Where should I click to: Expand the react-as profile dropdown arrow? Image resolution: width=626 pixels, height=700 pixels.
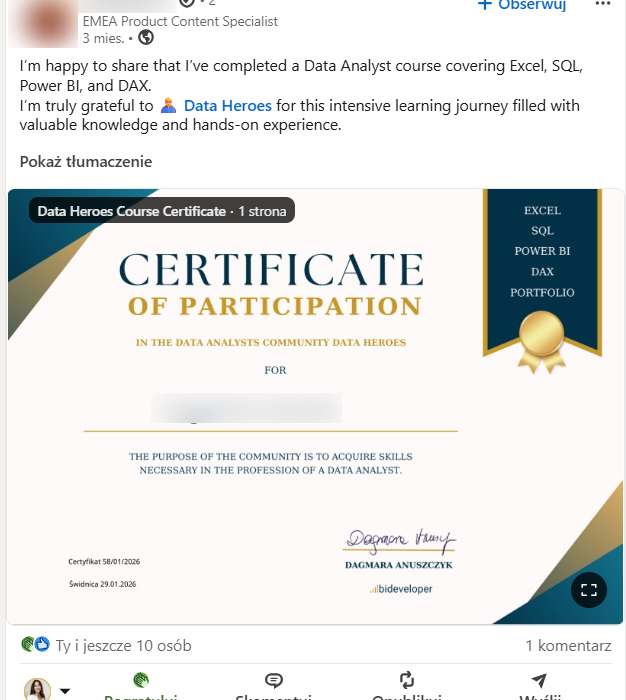coord(65,691)
